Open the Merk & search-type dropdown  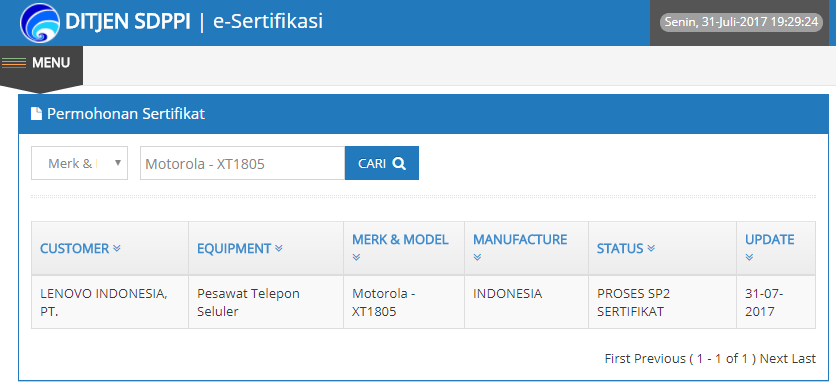click(x=79, y=163)
